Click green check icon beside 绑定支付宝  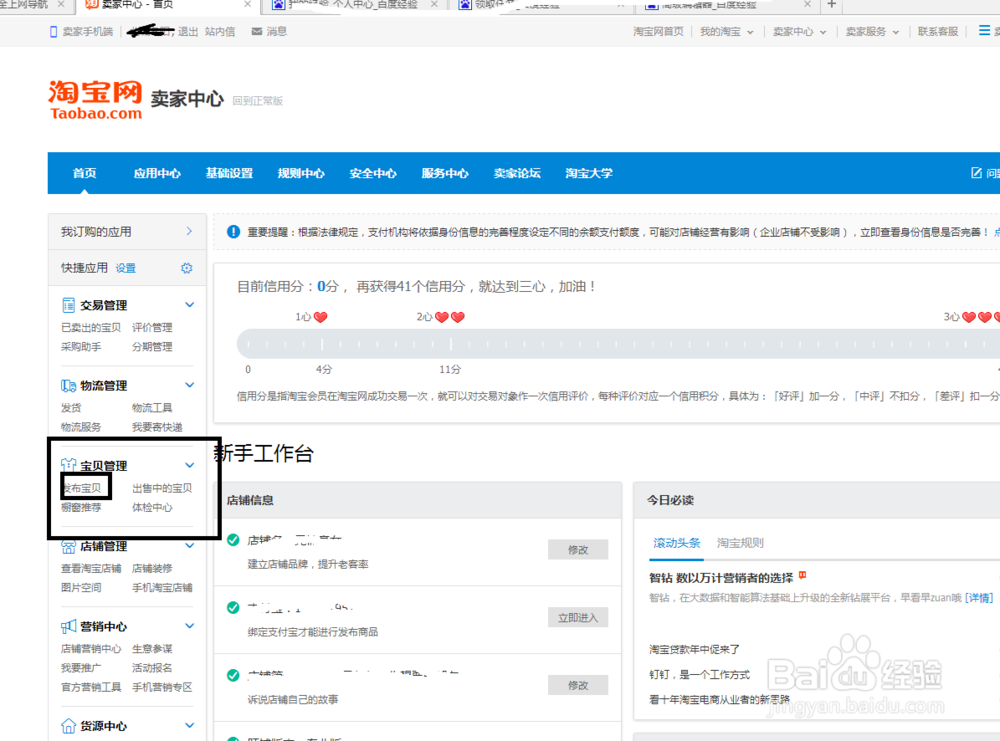(233, 608)
